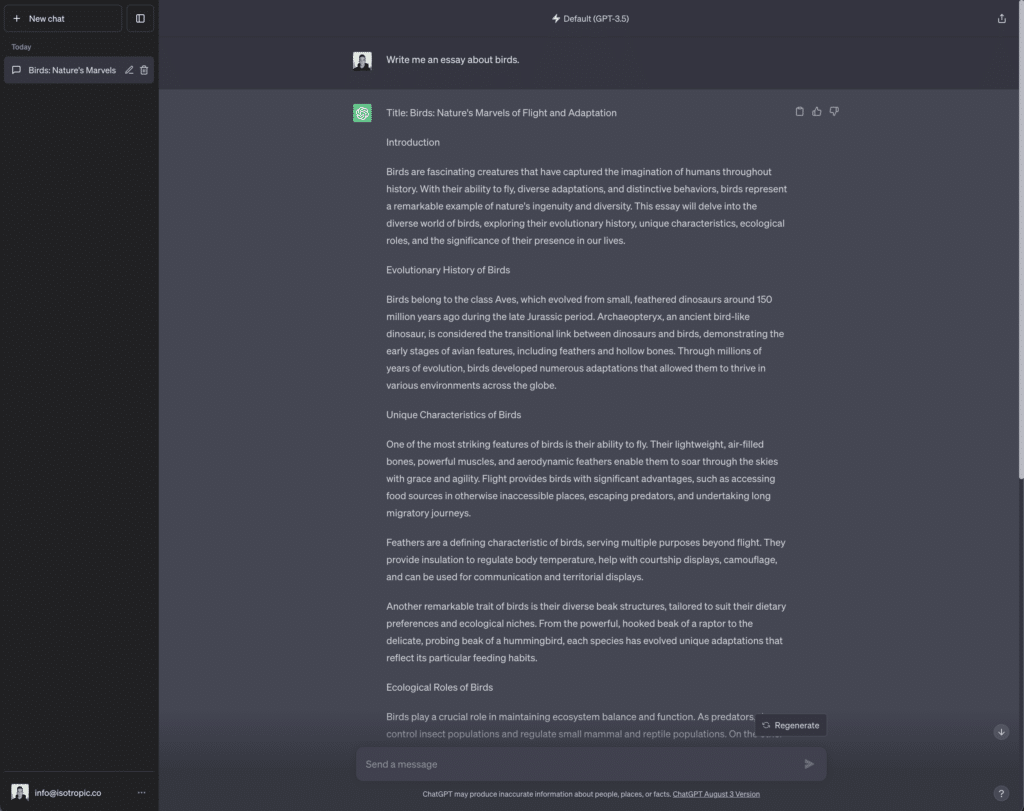Regenerate the response
Image resolution: width=1024 pixels, height=811 pixels.
(x=791, y=725)
